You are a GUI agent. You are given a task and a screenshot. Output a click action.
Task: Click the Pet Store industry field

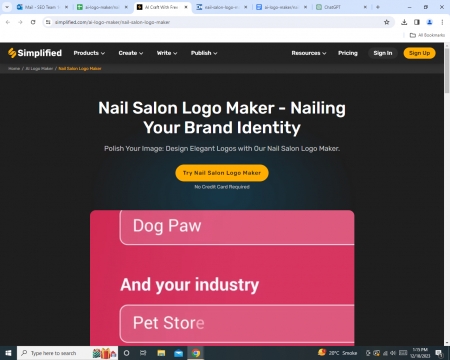237,323
